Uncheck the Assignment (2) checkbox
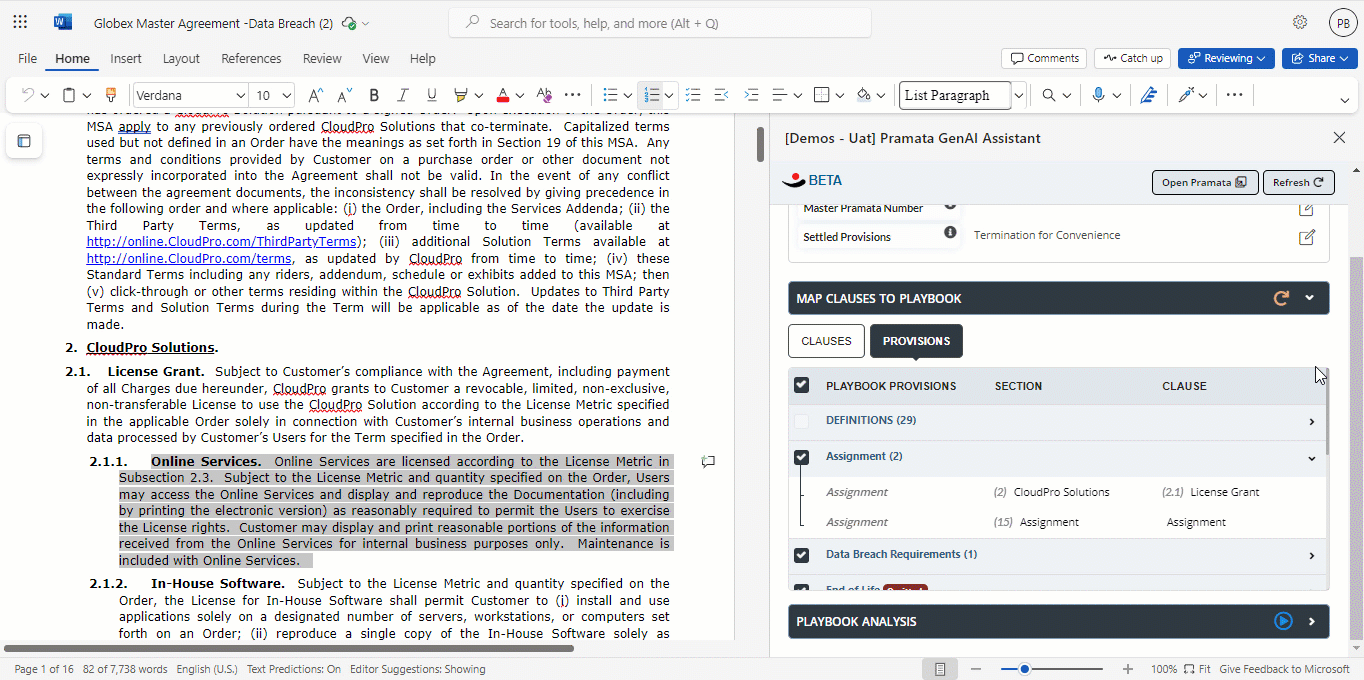This screenshot has height=680, width=1364. click(x=802, y=457)
